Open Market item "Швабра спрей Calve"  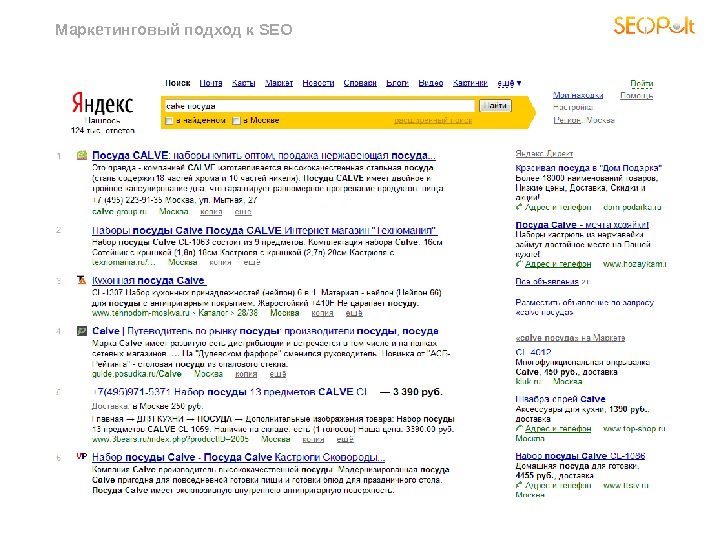pos(560,399)
